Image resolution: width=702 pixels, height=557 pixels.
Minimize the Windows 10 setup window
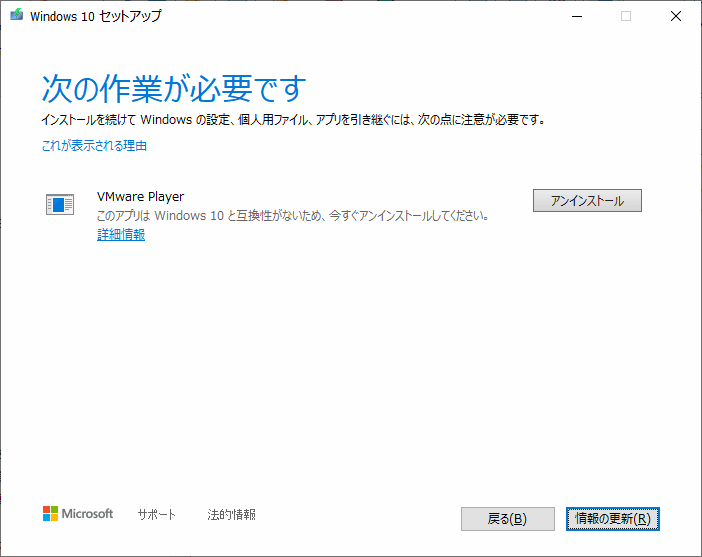click(x=577, y=17)
